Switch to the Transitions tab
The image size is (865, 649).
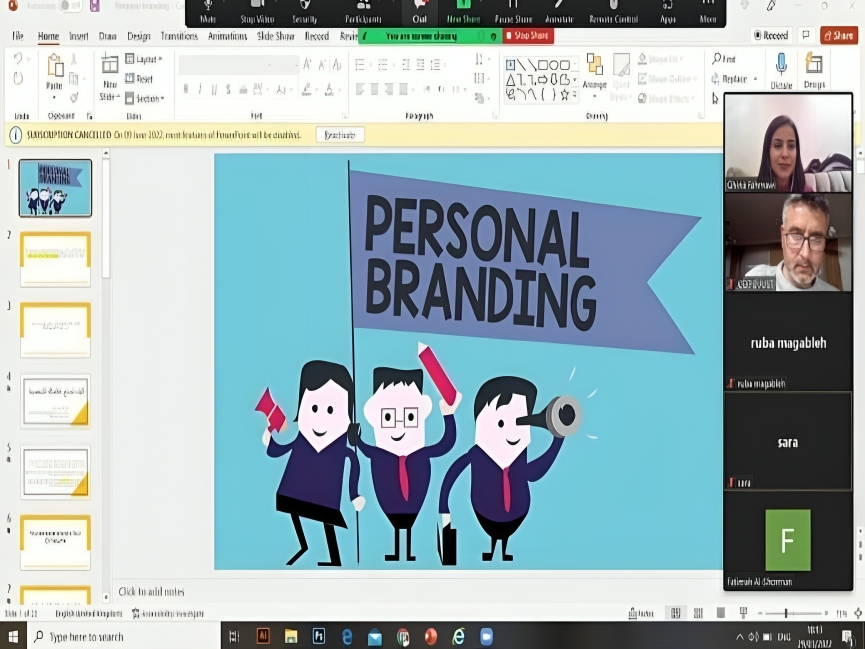click(179, 36)
